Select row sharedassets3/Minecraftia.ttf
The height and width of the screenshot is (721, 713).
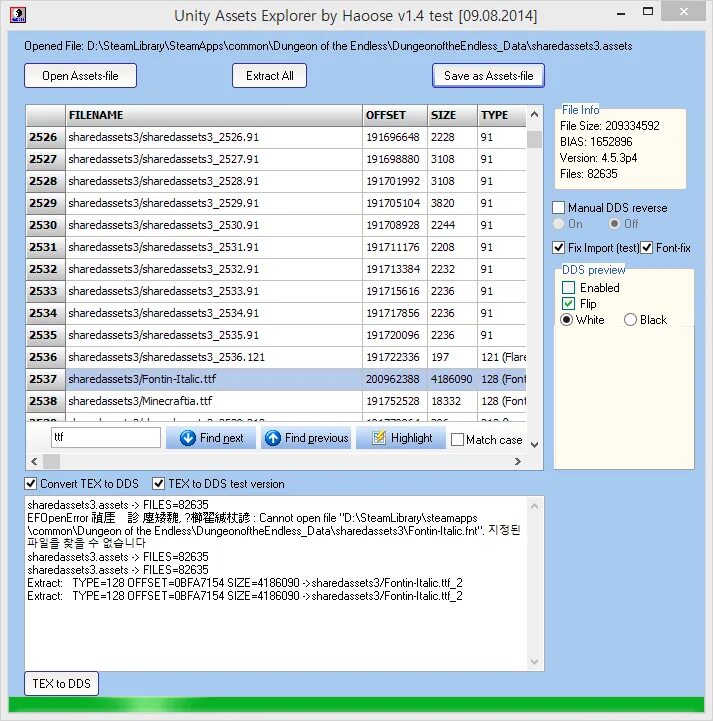pos(276,401)
